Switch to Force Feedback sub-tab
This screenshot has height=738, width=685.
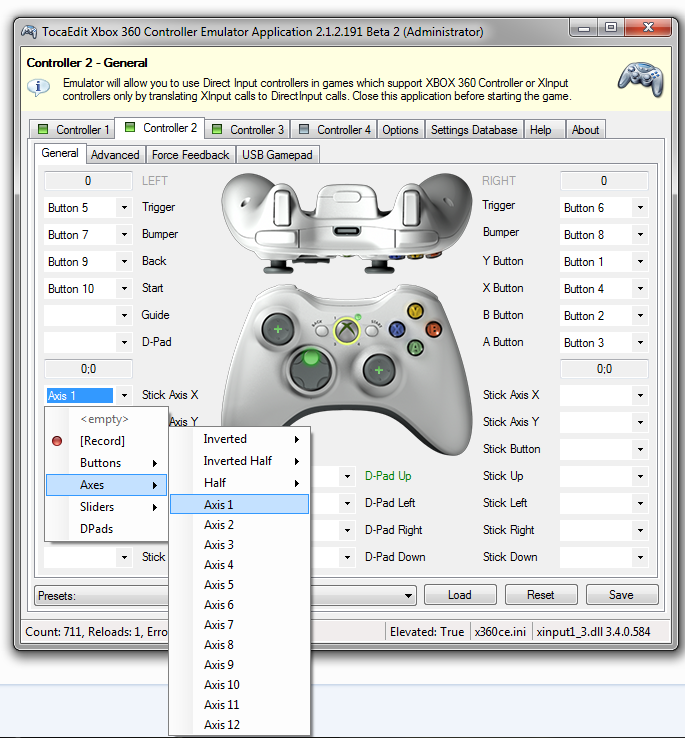click(191, 155)
